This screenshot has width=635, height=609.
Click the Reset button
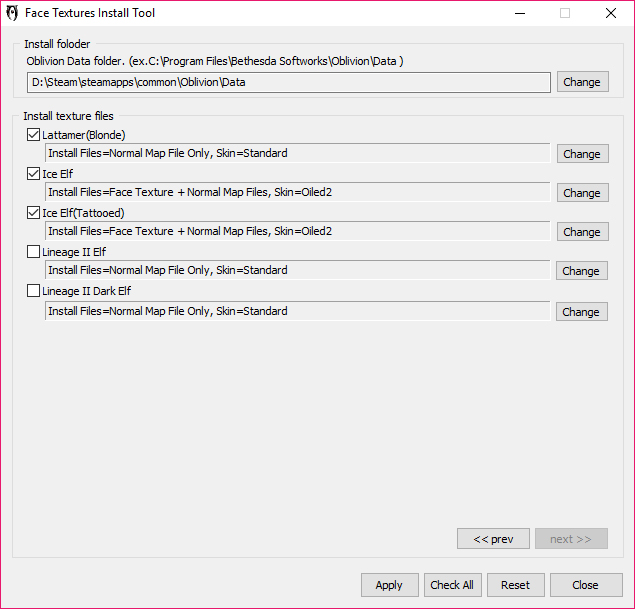coord(515,585)
